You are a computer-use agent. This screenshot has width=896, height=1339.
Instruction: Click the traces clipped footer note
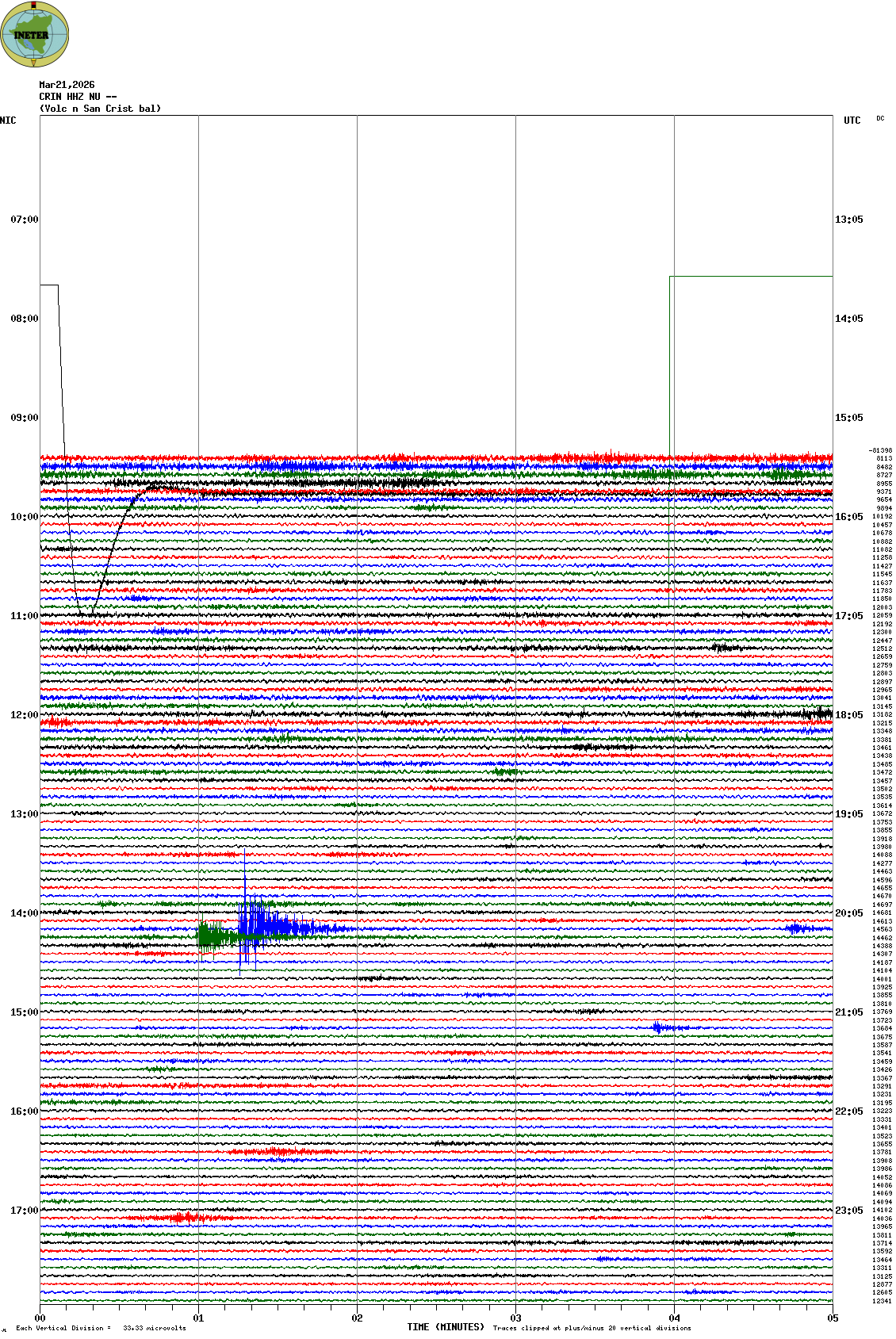coord(592,1328)
